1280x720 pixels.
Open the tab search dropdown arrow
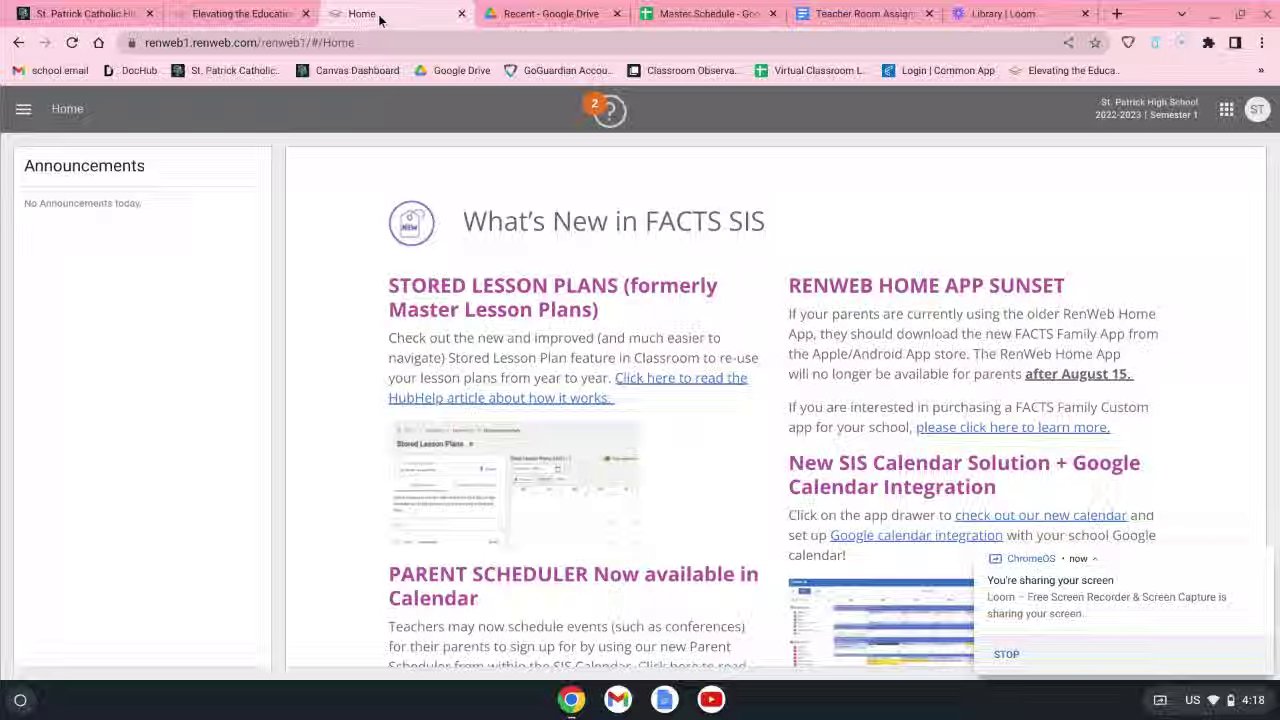point(1182,14)
